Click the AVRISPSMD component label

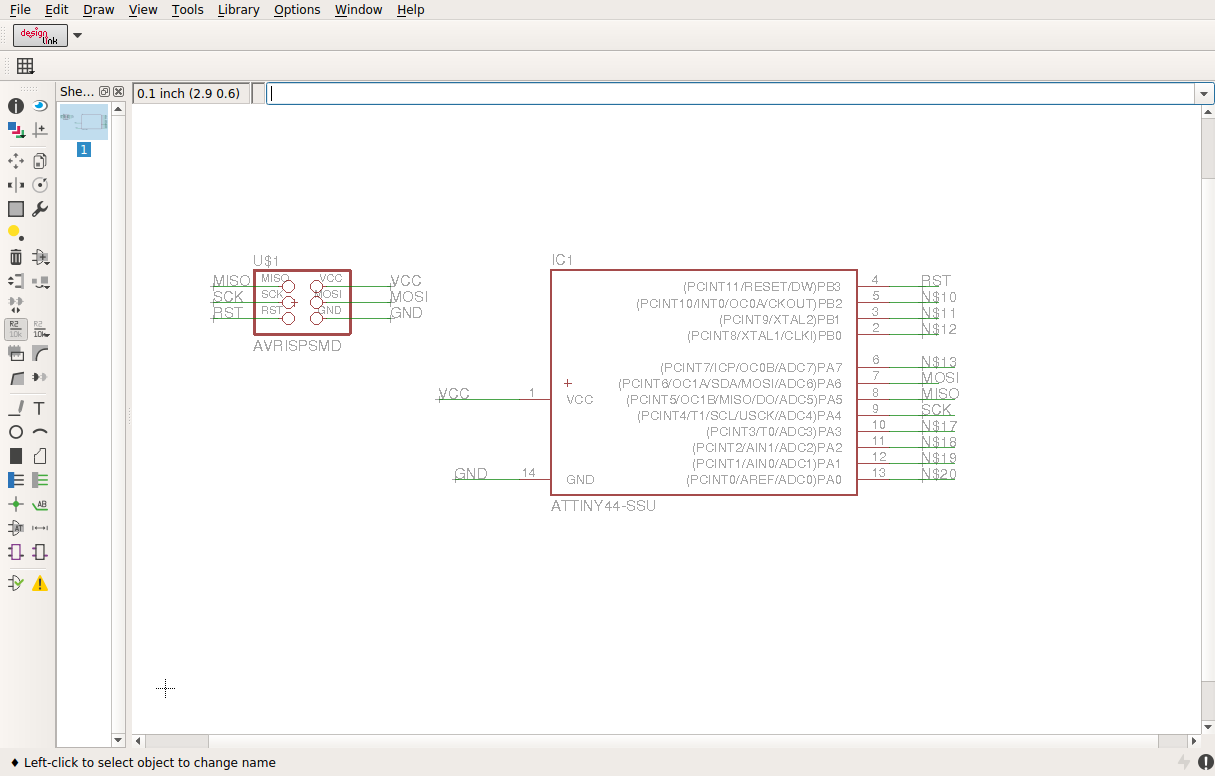point(297,346)
